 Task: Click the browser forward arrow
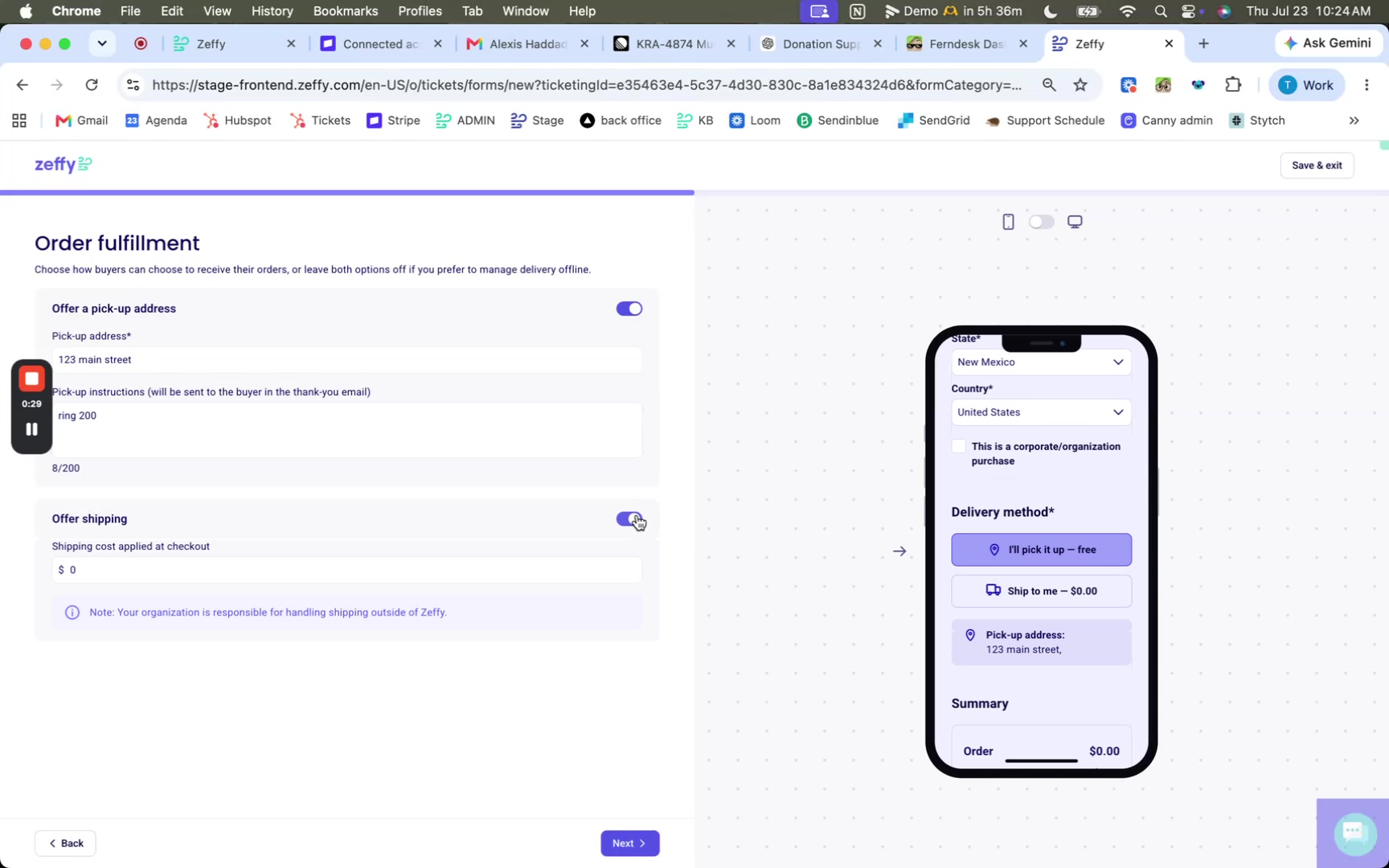pos(56,85)
